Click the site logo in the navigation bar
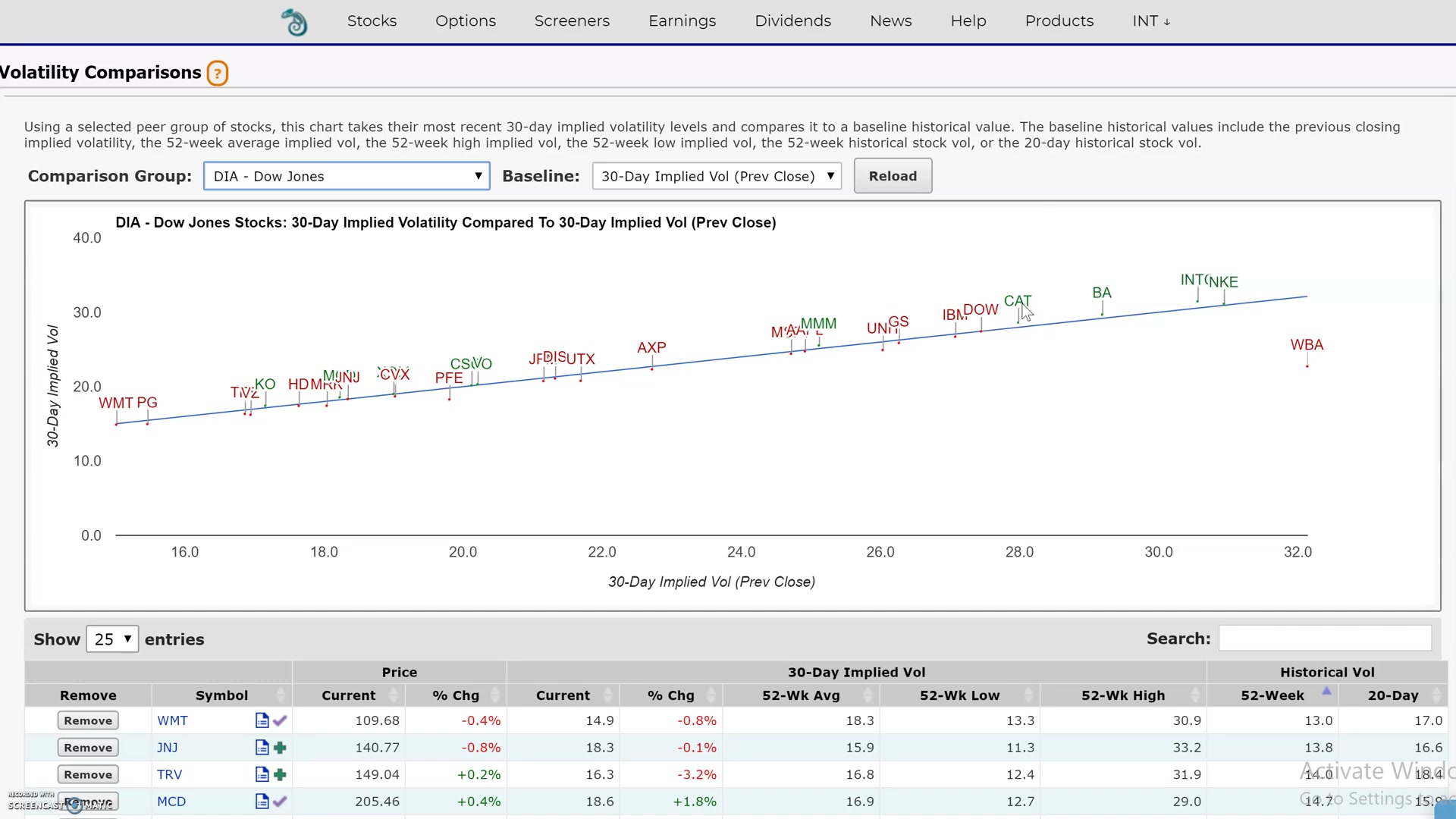Image resolution: width=1456 pixels, height=819 pixels. [295, 20]
